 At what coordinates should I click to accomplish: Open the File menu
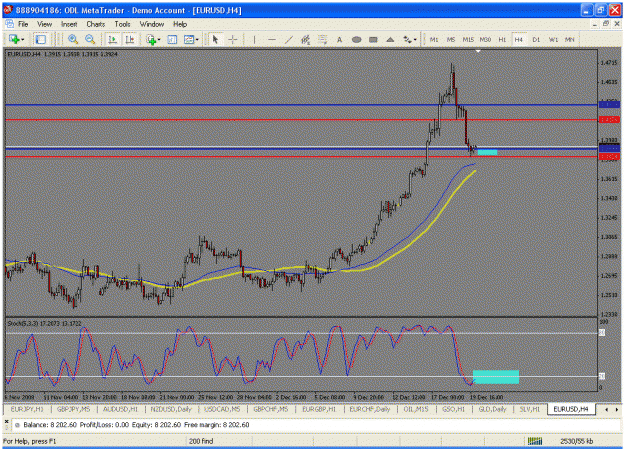tap(23, 24)
